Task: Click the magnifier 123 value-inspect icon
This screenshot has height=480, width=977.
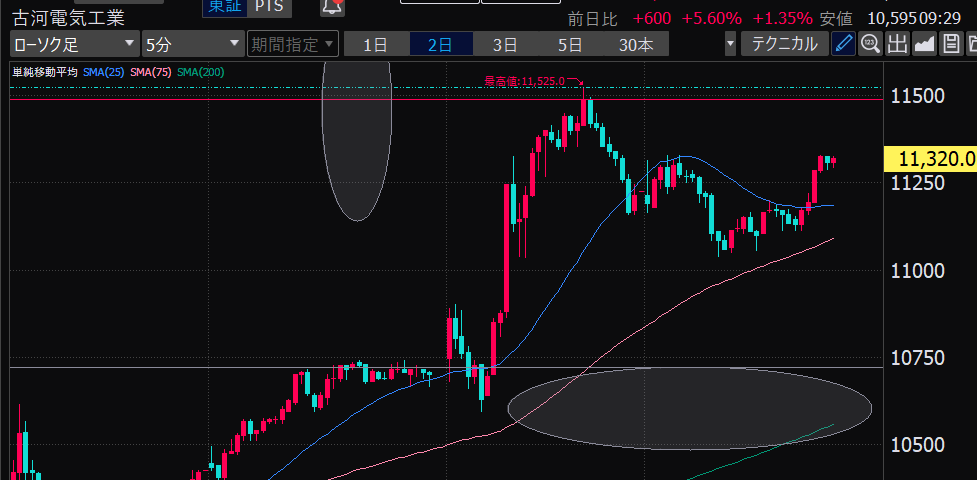Action: click(870, 44)
